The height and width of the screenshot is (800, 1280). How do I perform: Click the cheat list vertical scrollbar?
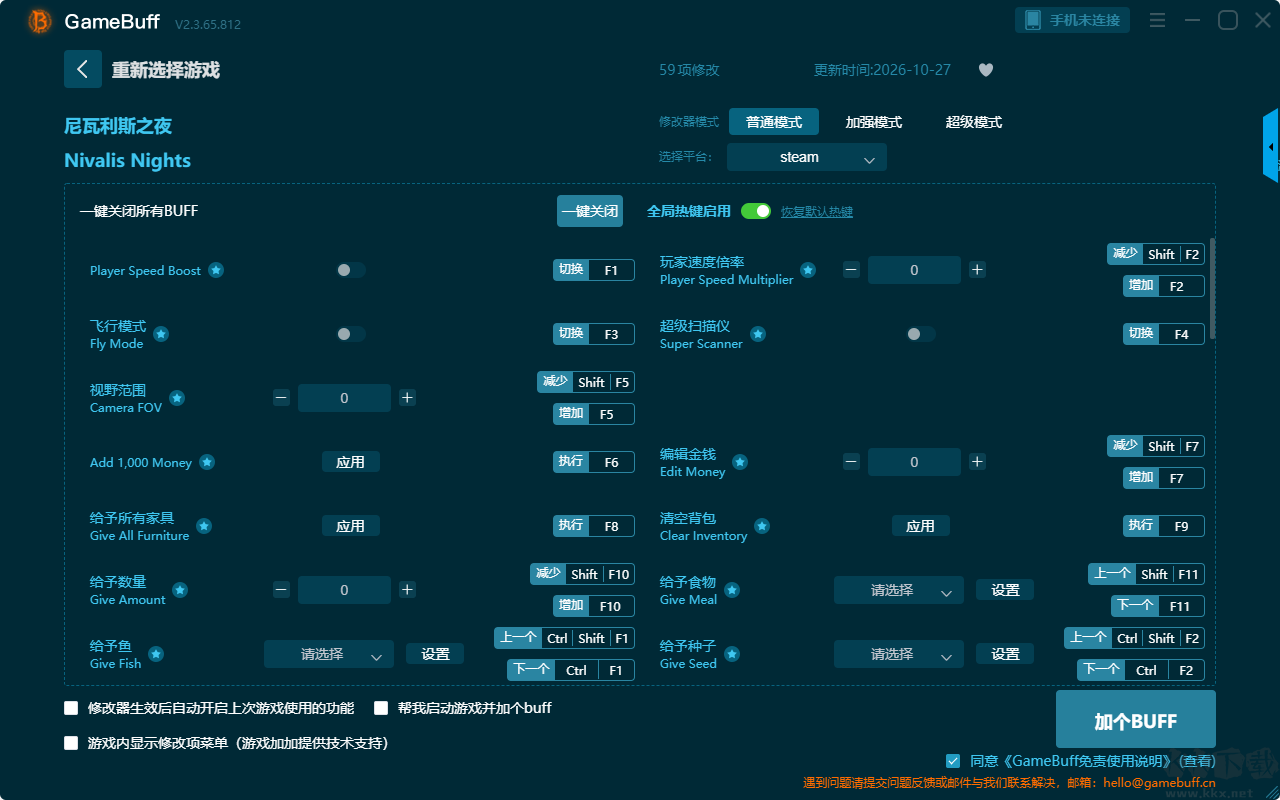1213,288
